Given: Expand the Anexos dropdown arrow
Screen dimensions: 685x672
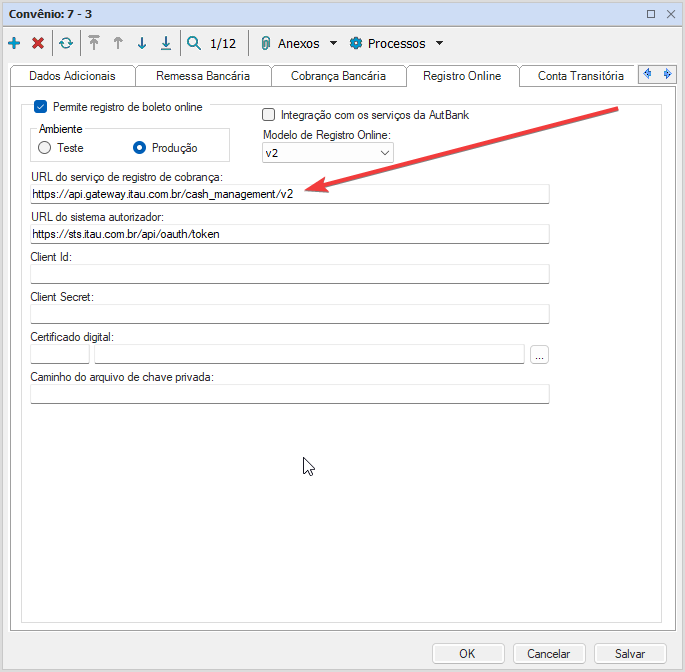Looking at the screenshot, I should 333,43.
